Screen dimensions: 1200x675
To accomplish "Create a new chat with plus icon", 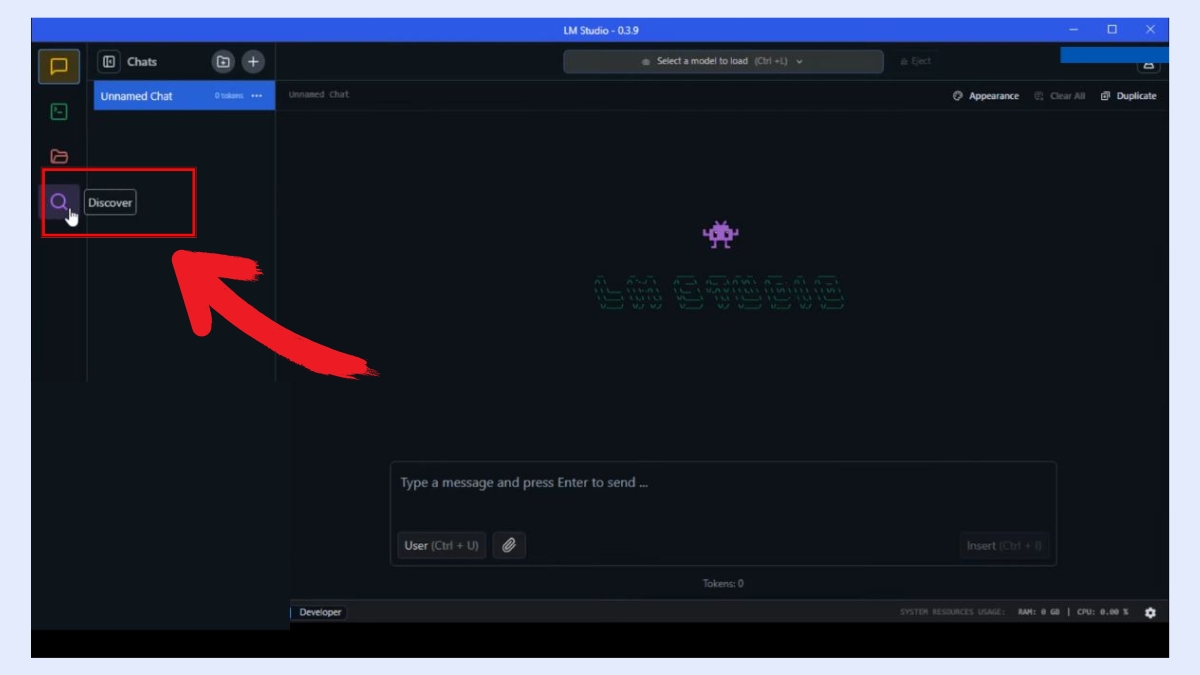I will pyautogui.click(x=253, y=61).
